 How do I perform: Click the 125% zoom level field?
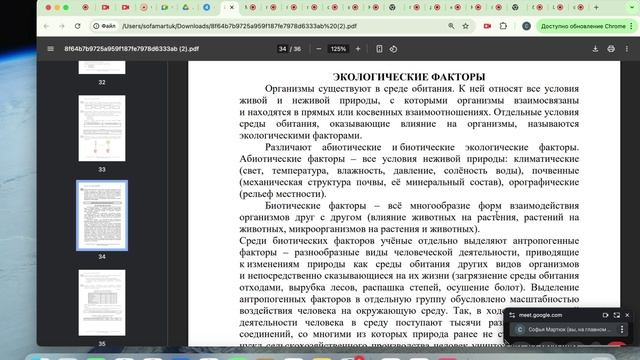click(x=338, y=49)
